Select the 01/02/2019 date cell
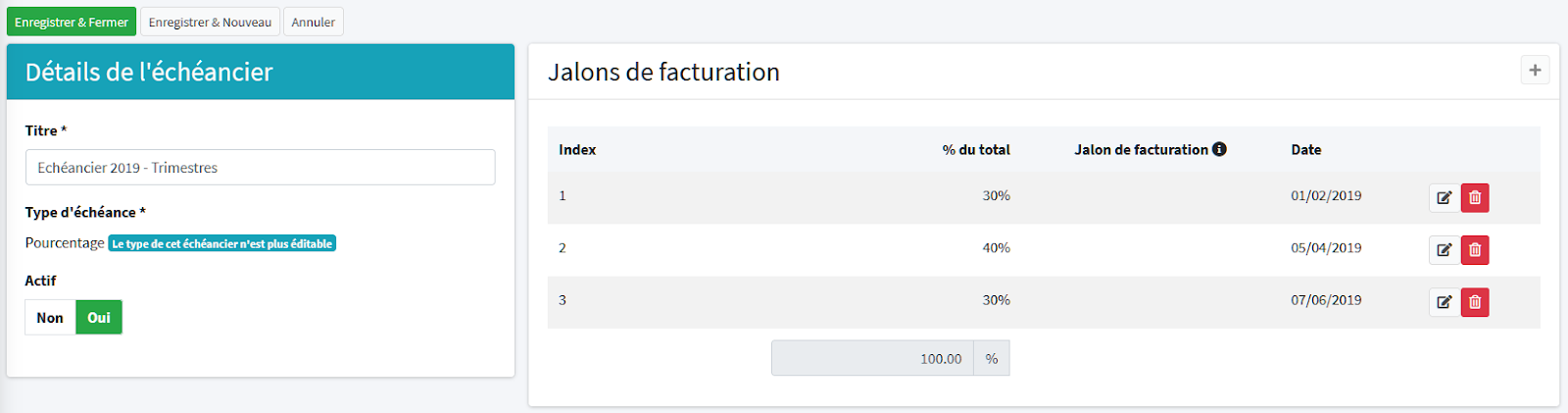 pyautogui.click(x=1326, y=196)
